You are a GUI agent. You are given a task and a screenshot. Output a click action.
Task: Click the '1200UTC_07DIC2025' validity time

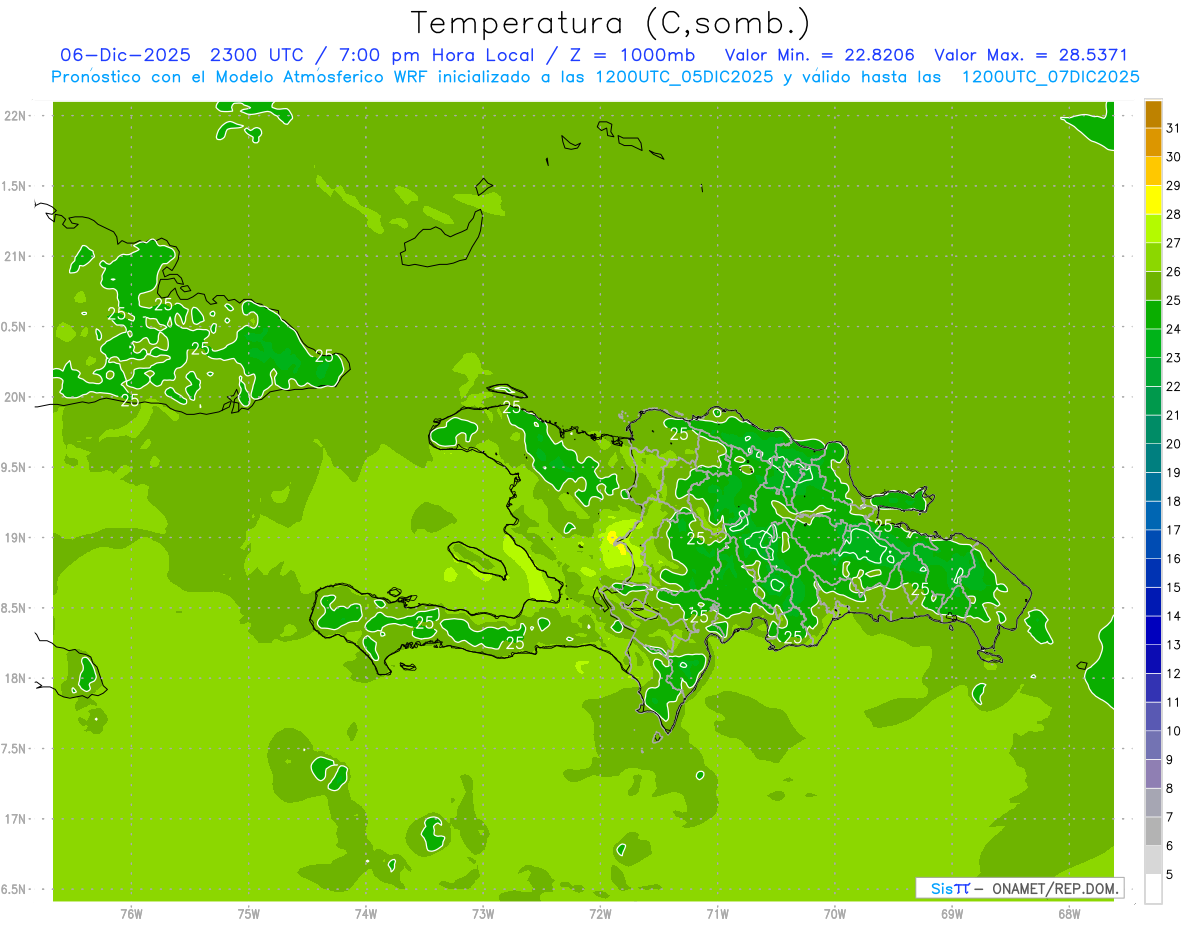(1051, 77)
